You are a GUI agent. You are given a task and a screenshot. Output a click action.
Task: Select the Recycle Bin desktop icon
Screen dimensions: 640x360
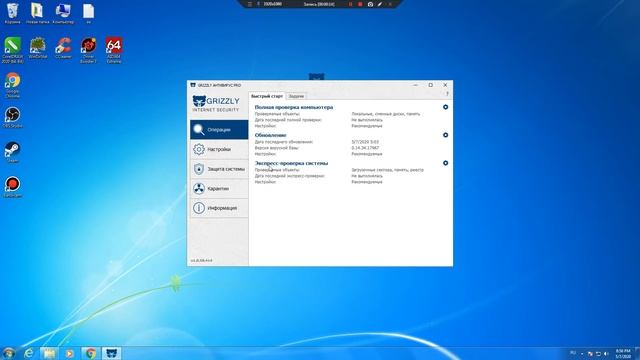tap(12, 13)
